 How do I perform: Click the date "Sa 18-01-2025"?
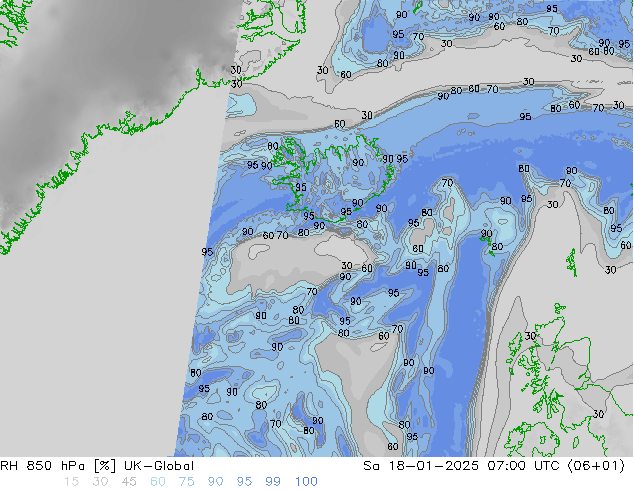click(x=421, y=466)
